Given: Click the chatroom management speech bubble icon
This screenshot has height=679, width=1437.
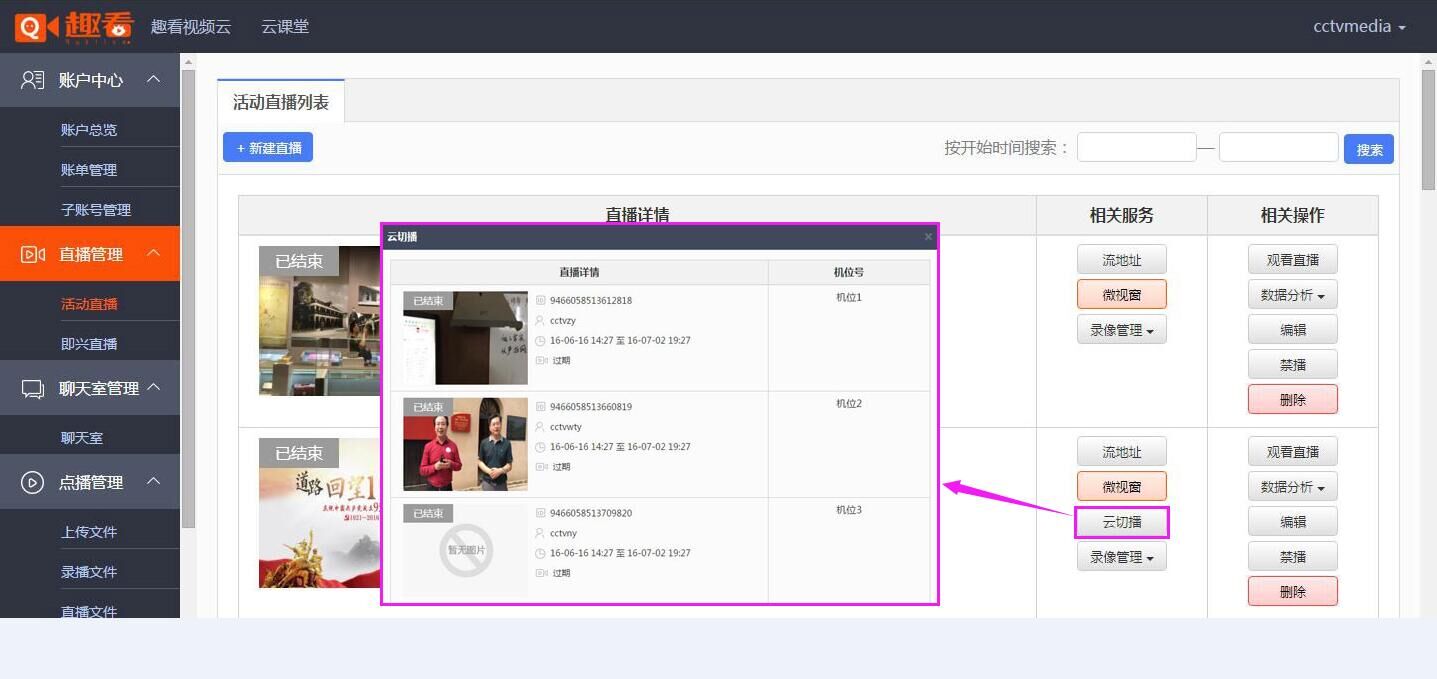Looking at the screenshot, I should click(33, 388).
